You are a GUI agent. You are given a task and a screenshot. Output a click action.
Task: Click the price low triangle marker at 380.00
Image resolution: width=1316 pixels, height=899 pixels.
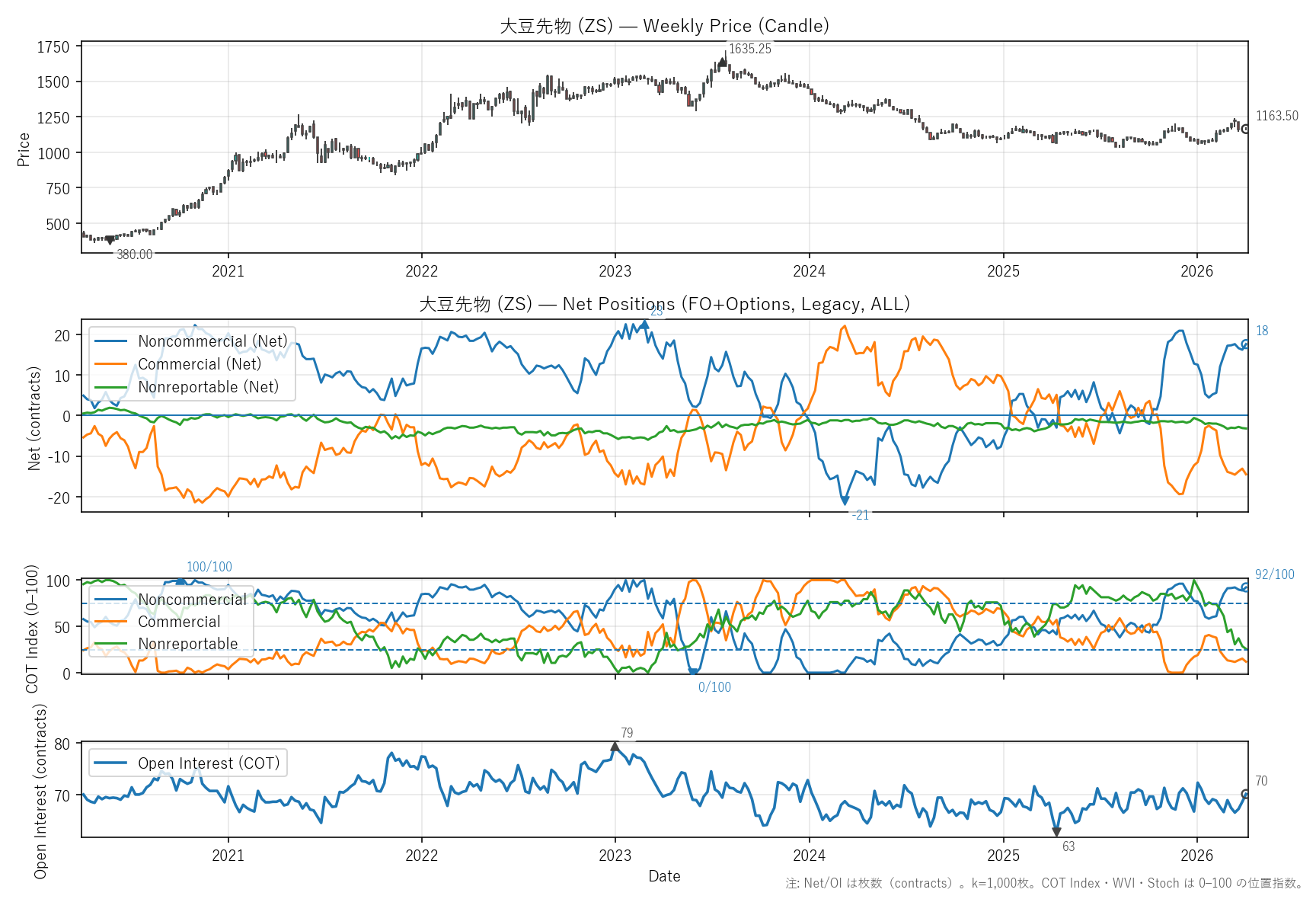(110, 241)
